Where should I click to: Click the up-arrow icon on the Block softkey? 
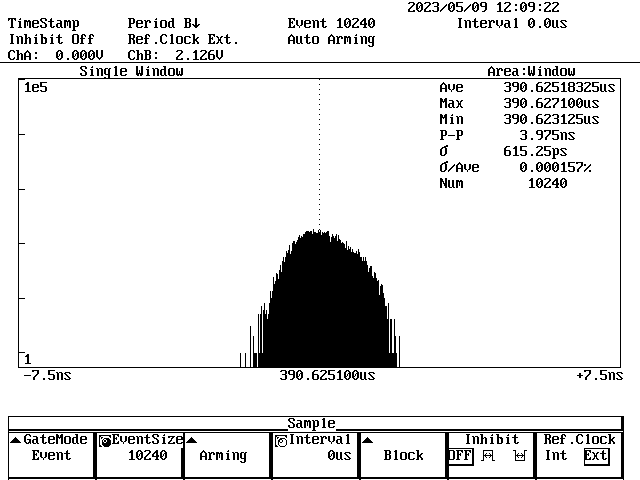[x=367, y=440]
